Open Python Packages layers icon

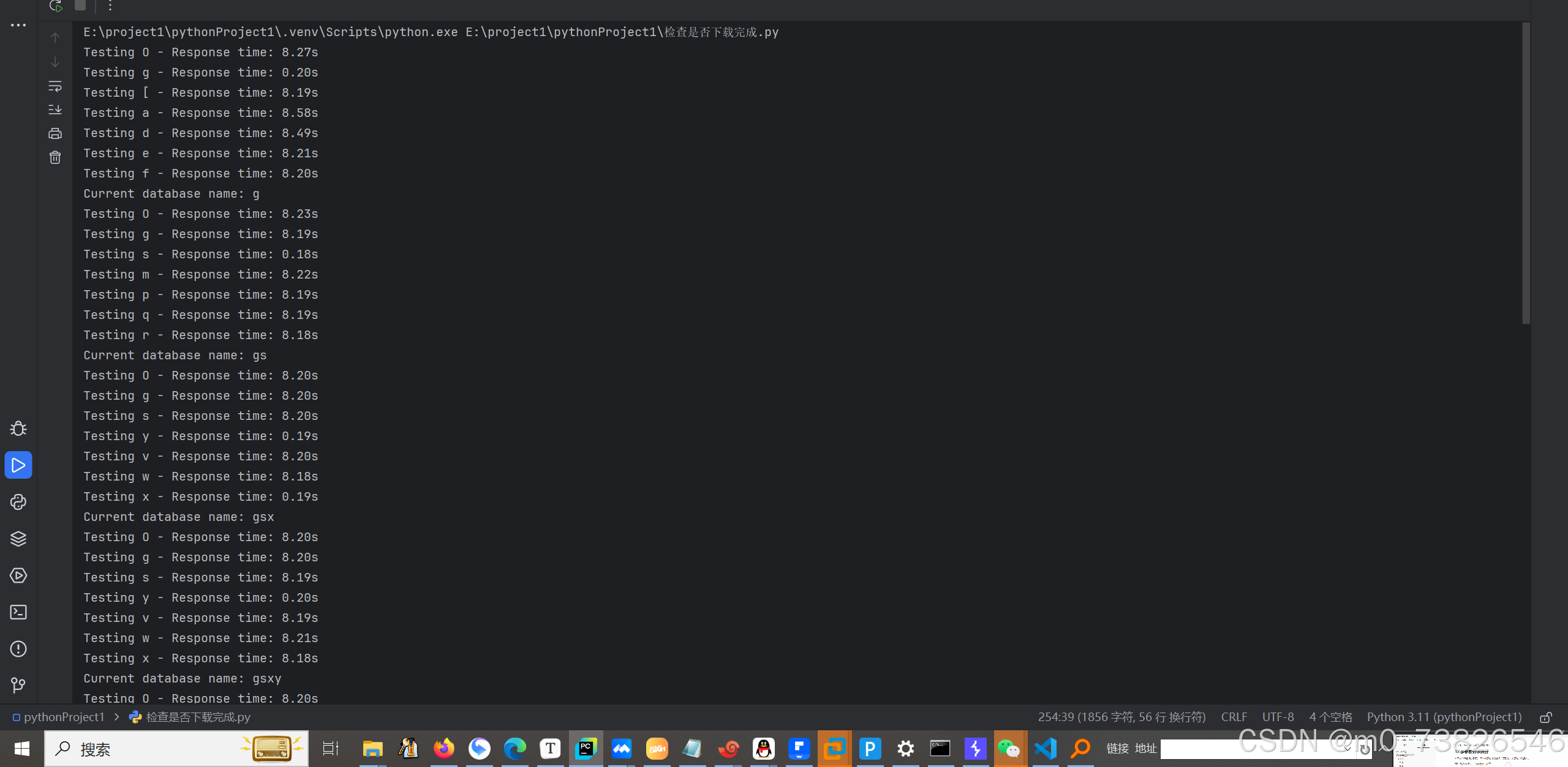click(18, 539)
